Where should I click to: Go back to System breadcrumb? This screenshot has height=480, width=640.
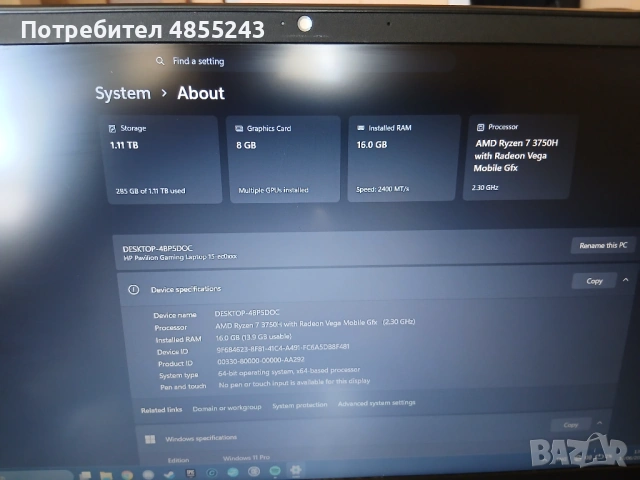click(123, 93)
